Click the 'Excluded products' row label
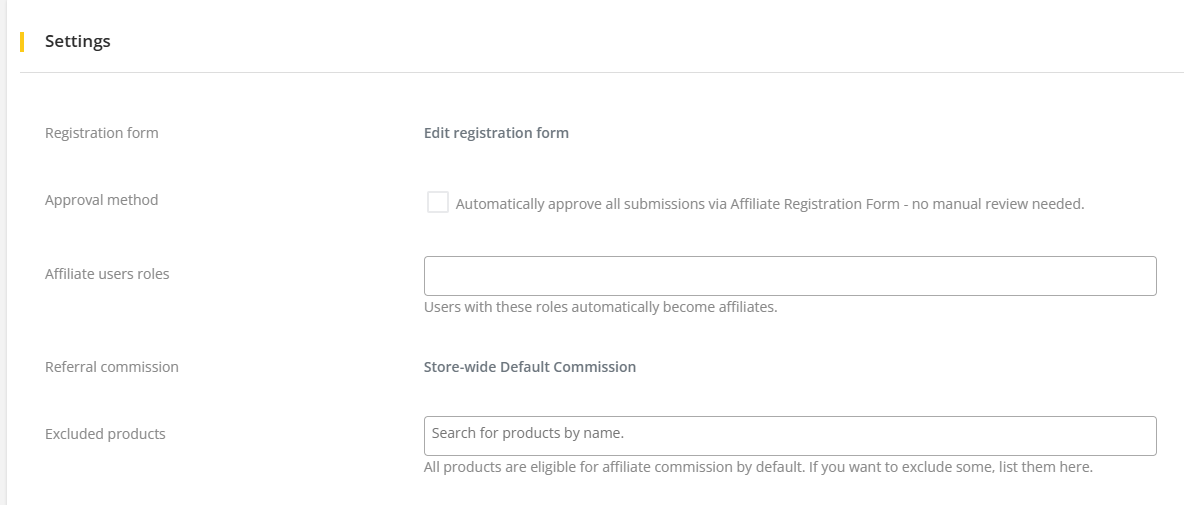The height and width of the screenshot is (505, 1184). (105, 434)
